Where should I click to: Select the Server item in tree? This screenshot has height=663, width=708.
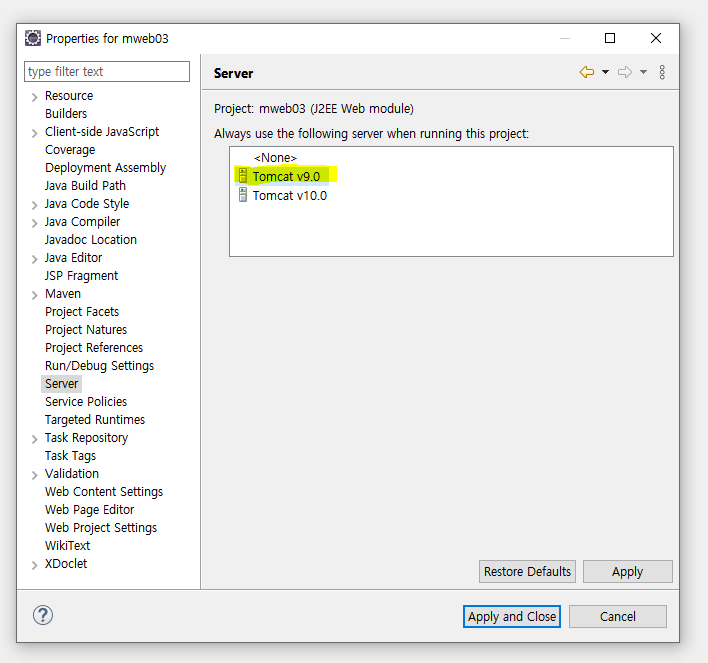tap(61, 384)
